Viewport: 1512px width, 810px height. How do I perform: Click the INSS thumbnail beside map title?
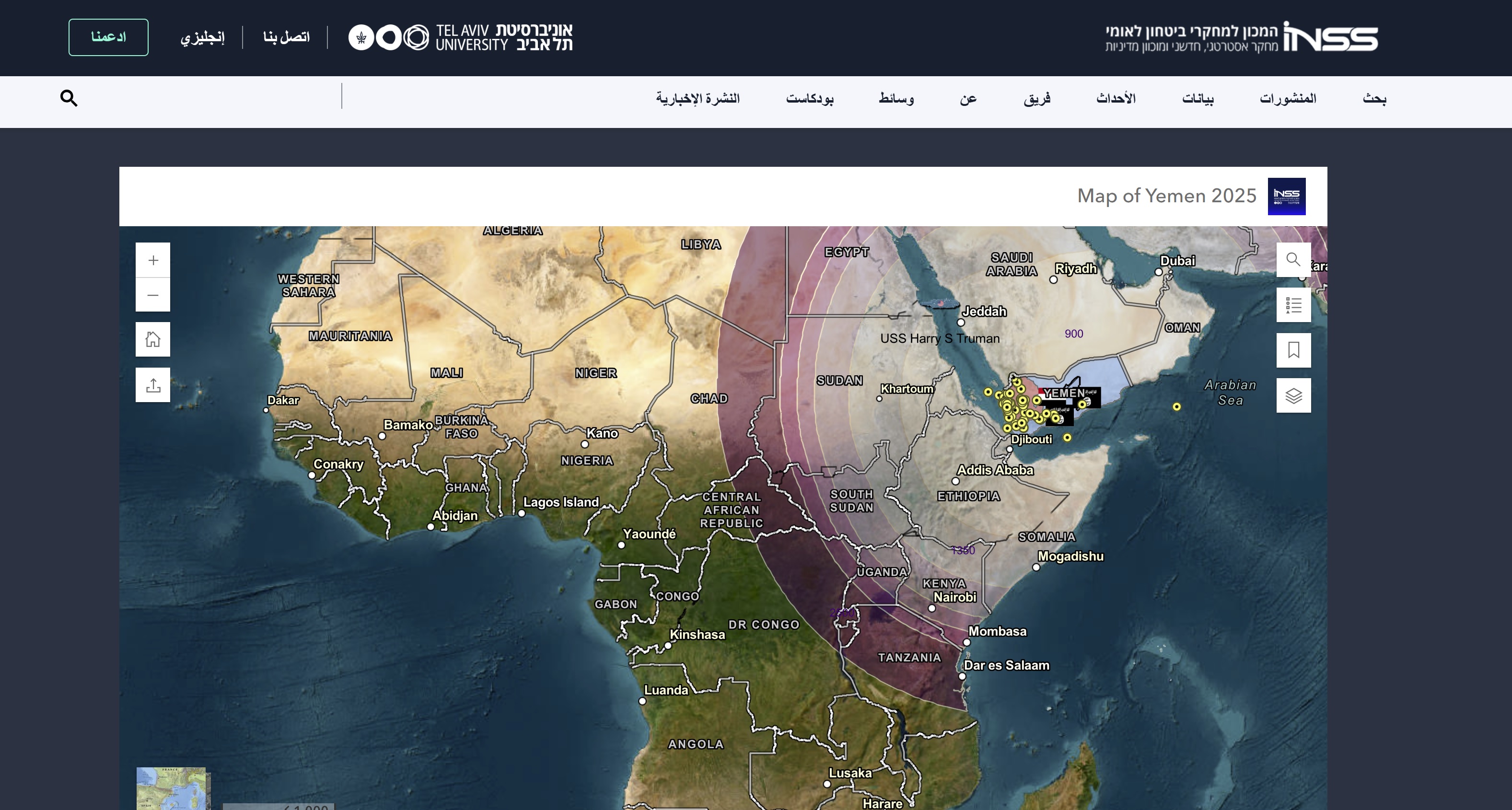tap(1286, 197)
